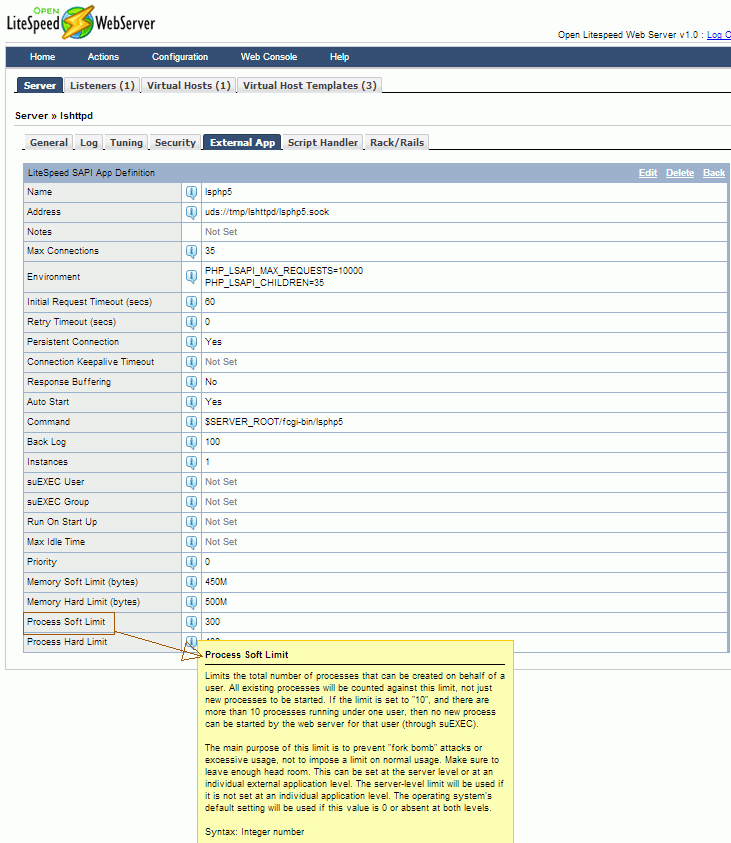This screenshot has width=731, height=843.
Task: Open the Web Console menu
Action: (x=269, y=57)
